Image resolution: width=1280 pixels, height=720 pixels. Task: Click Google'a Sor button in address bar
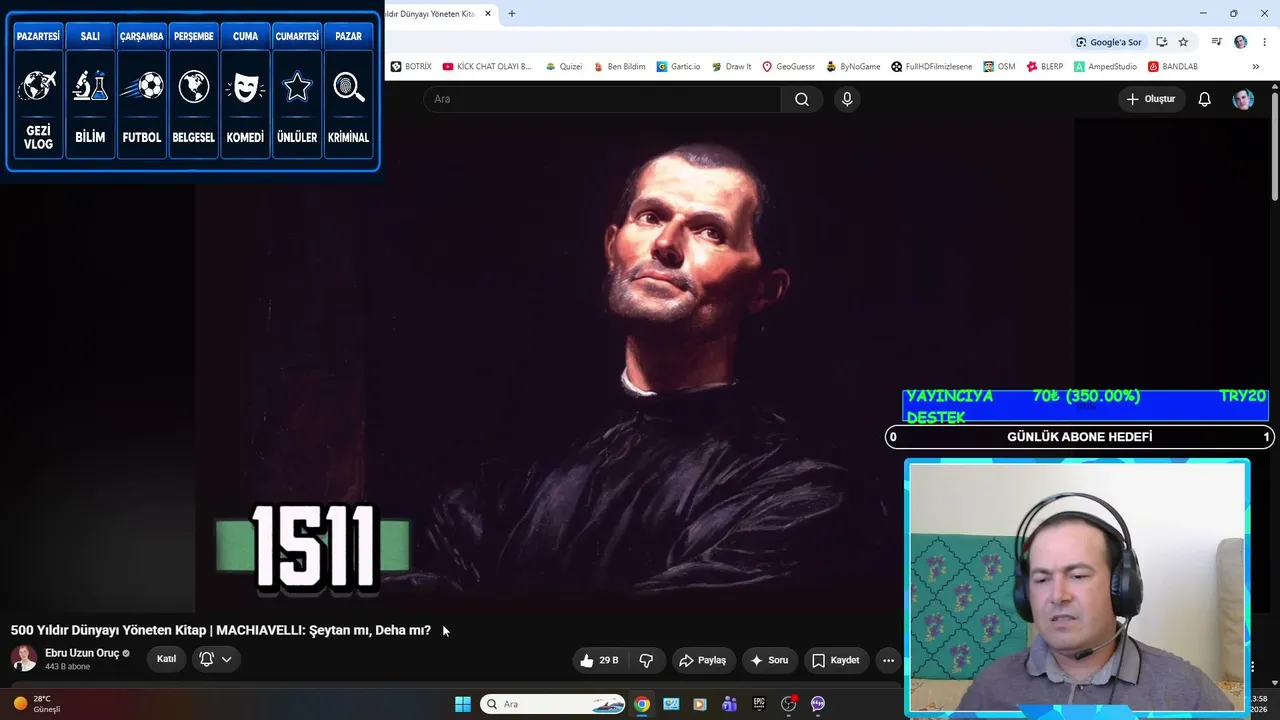[x=1108, y=42]
